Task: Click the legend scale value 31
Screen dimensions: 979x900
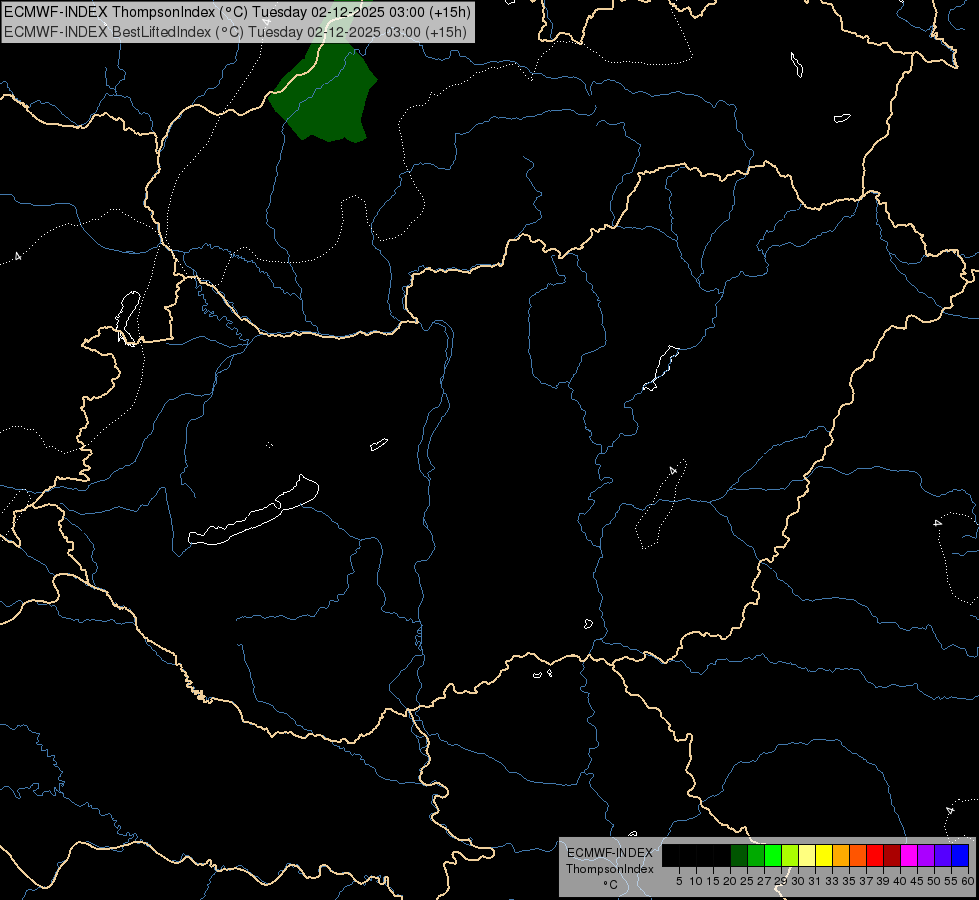Action: (815, 881)
